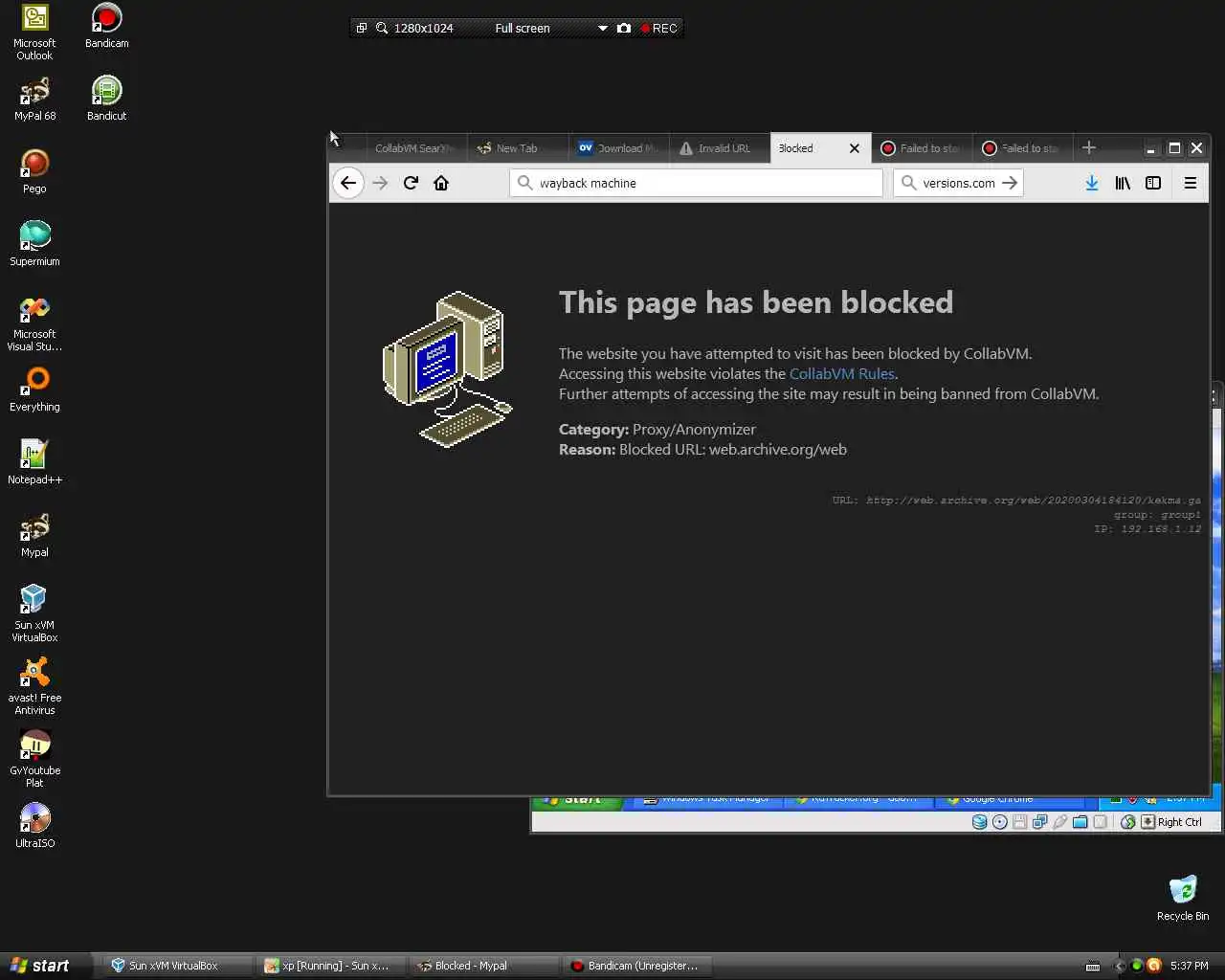Go back using the browser back arrow
Image resolution: width=1225 pixels, height=980 pixels.
tap(348, 183)
